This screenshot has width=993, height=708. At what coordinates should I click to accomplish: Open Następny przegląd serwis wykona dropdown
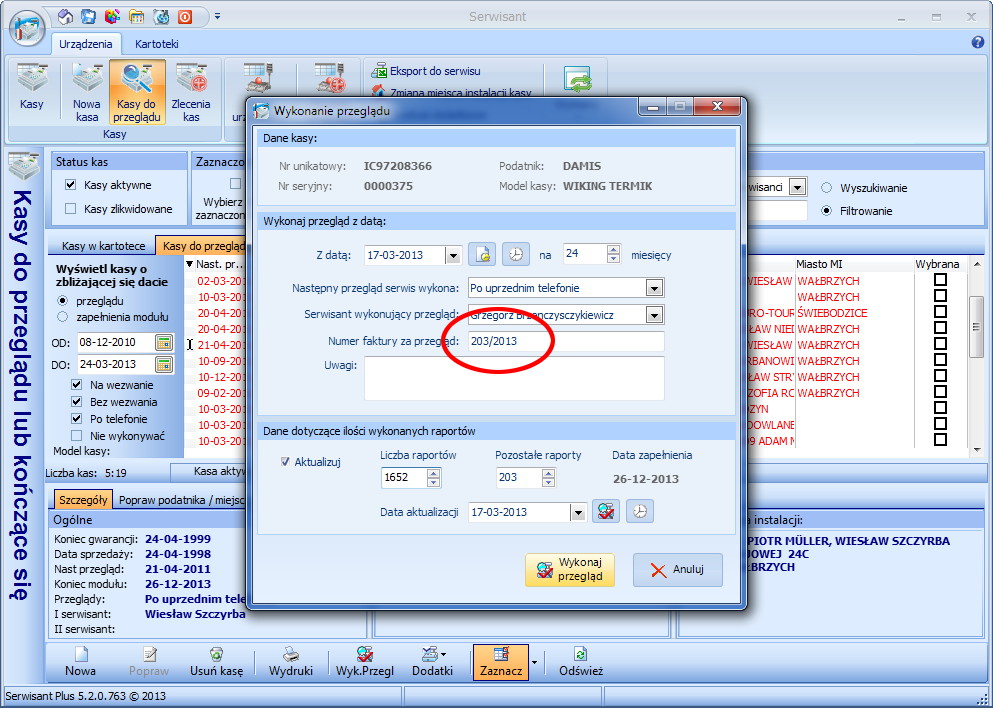[654, 289]
